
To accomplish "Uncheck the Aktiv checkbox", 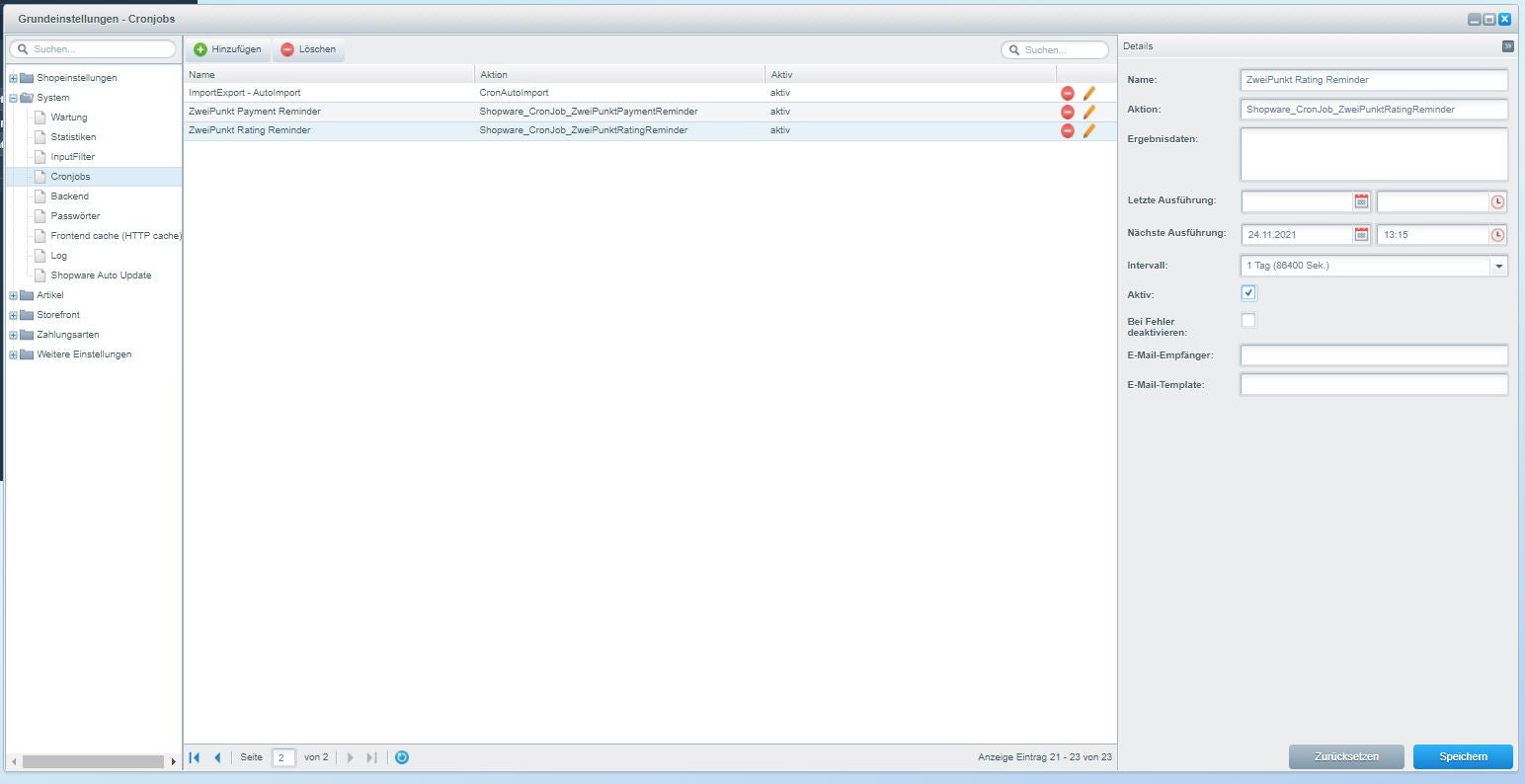I will (1248, 293).
